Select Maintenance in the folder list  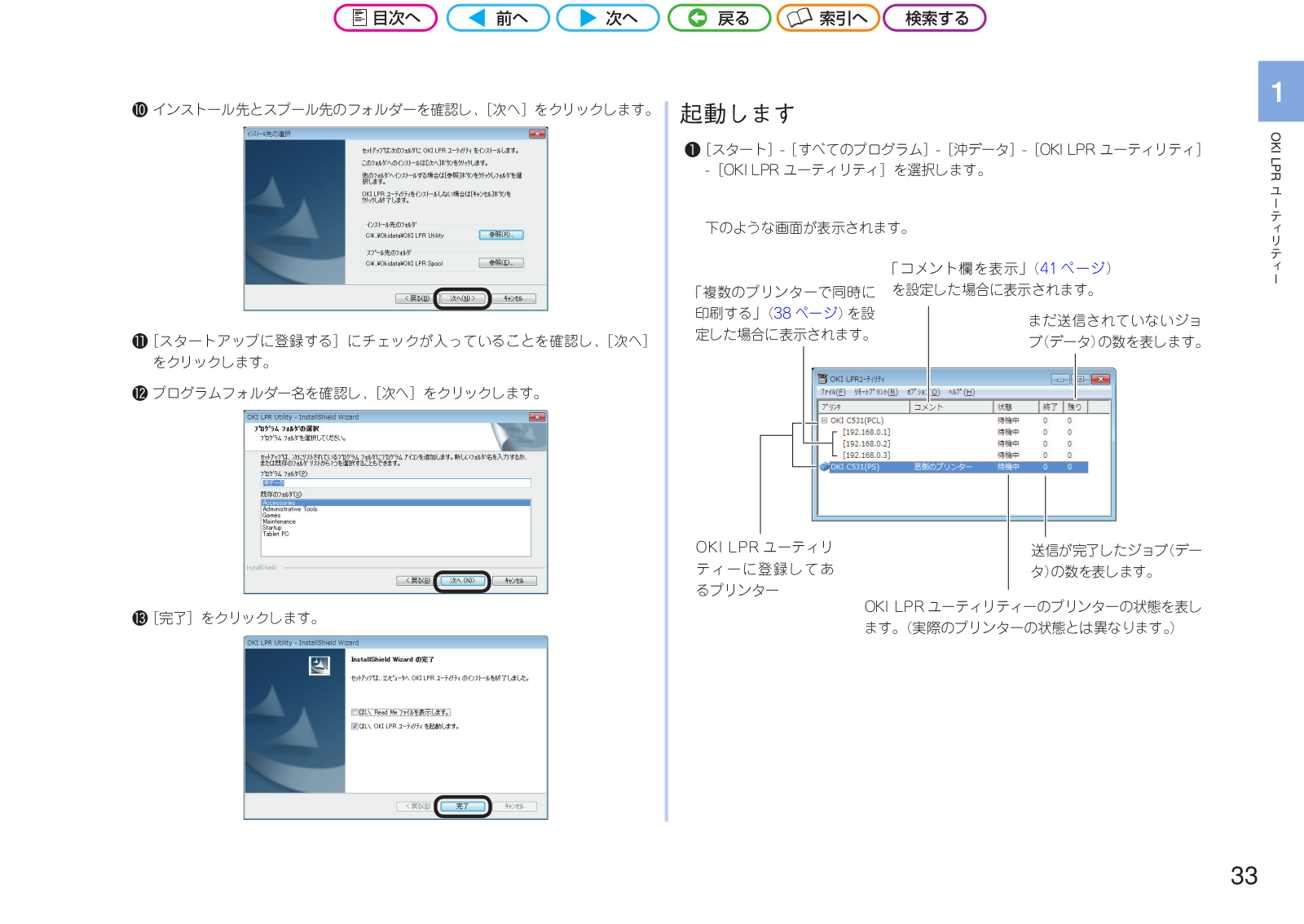[x=280, y=521]
